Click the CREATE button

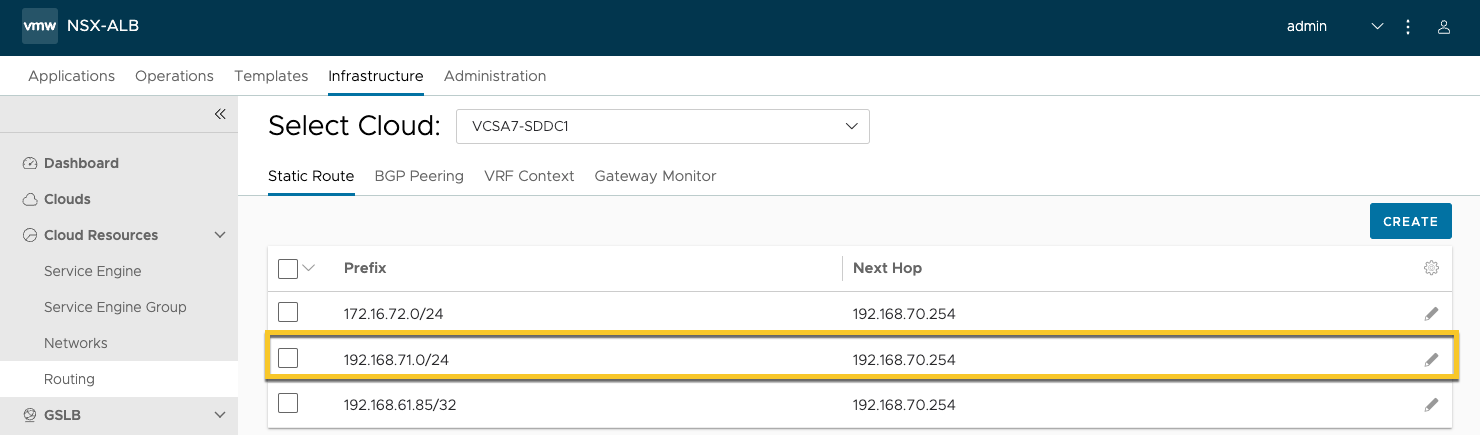pyautogui.click(x=1411, y=221)
